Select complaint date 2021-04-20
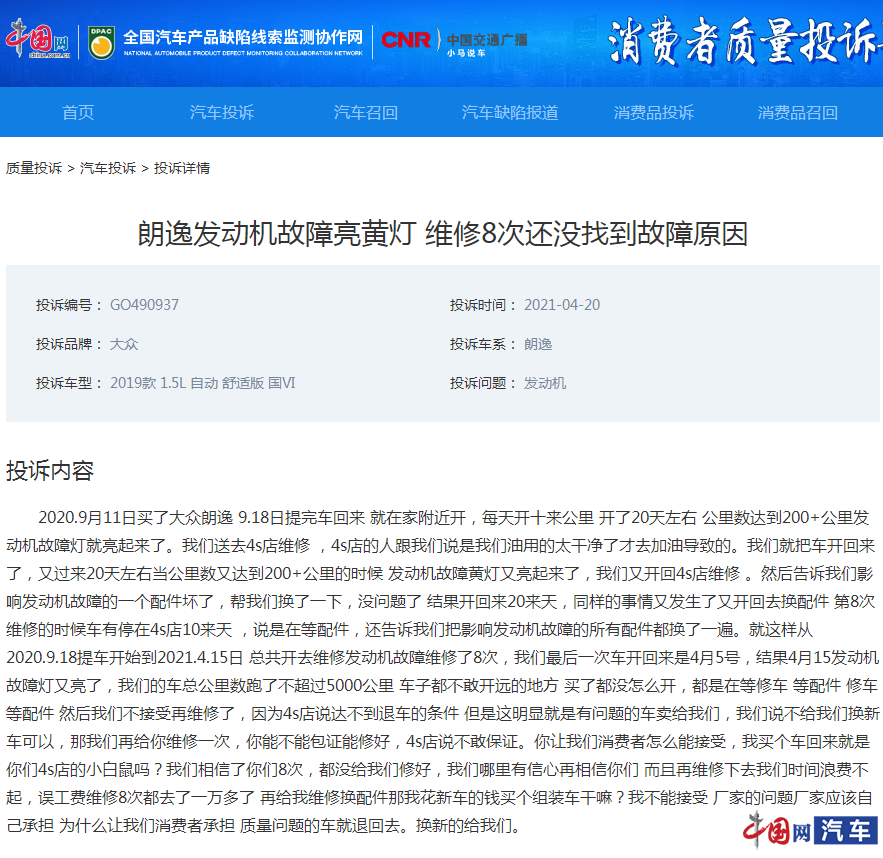Viewport: 883px width, 858px height. [x=562, y=305]
